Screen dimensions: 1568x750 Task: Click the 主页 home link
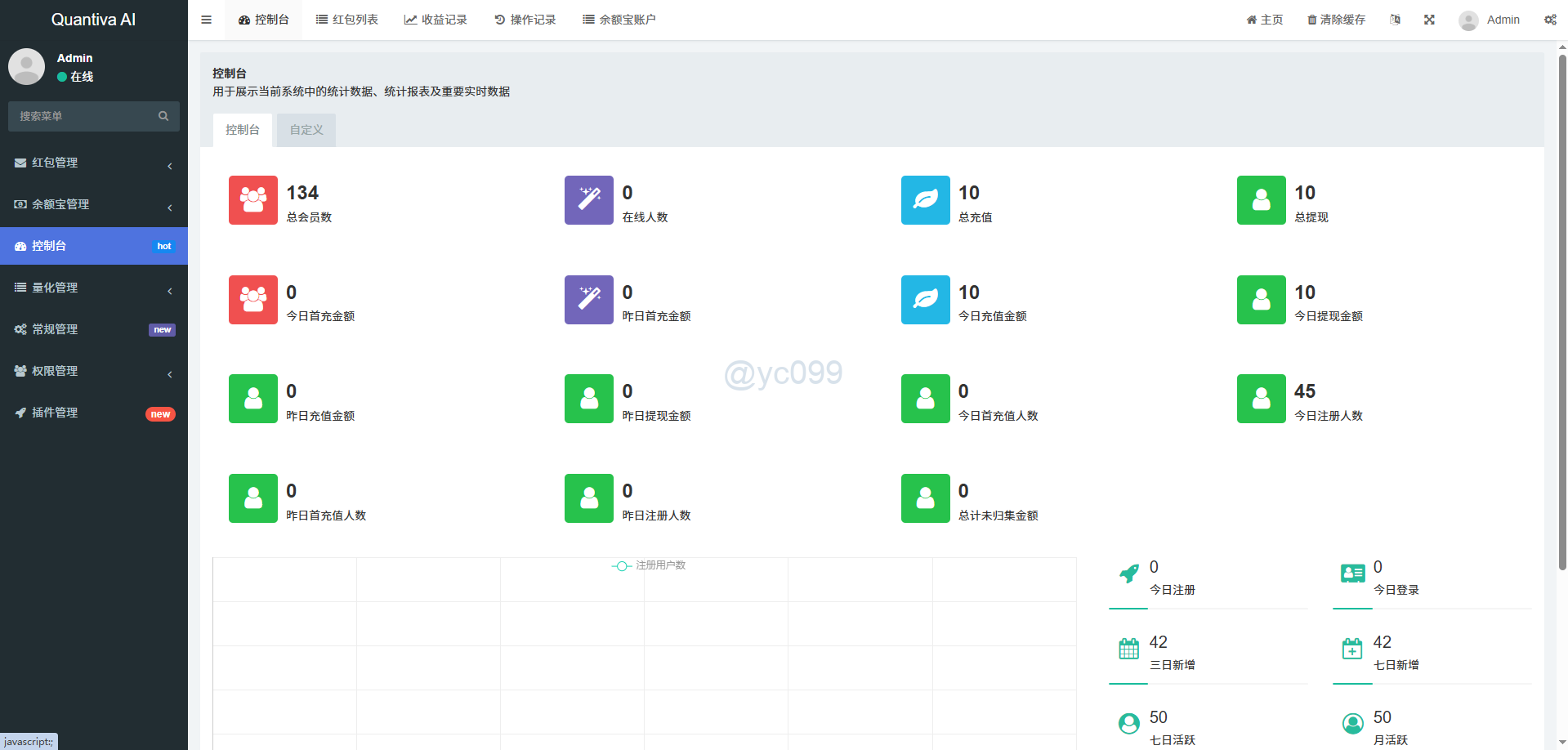coord(1264,20)
